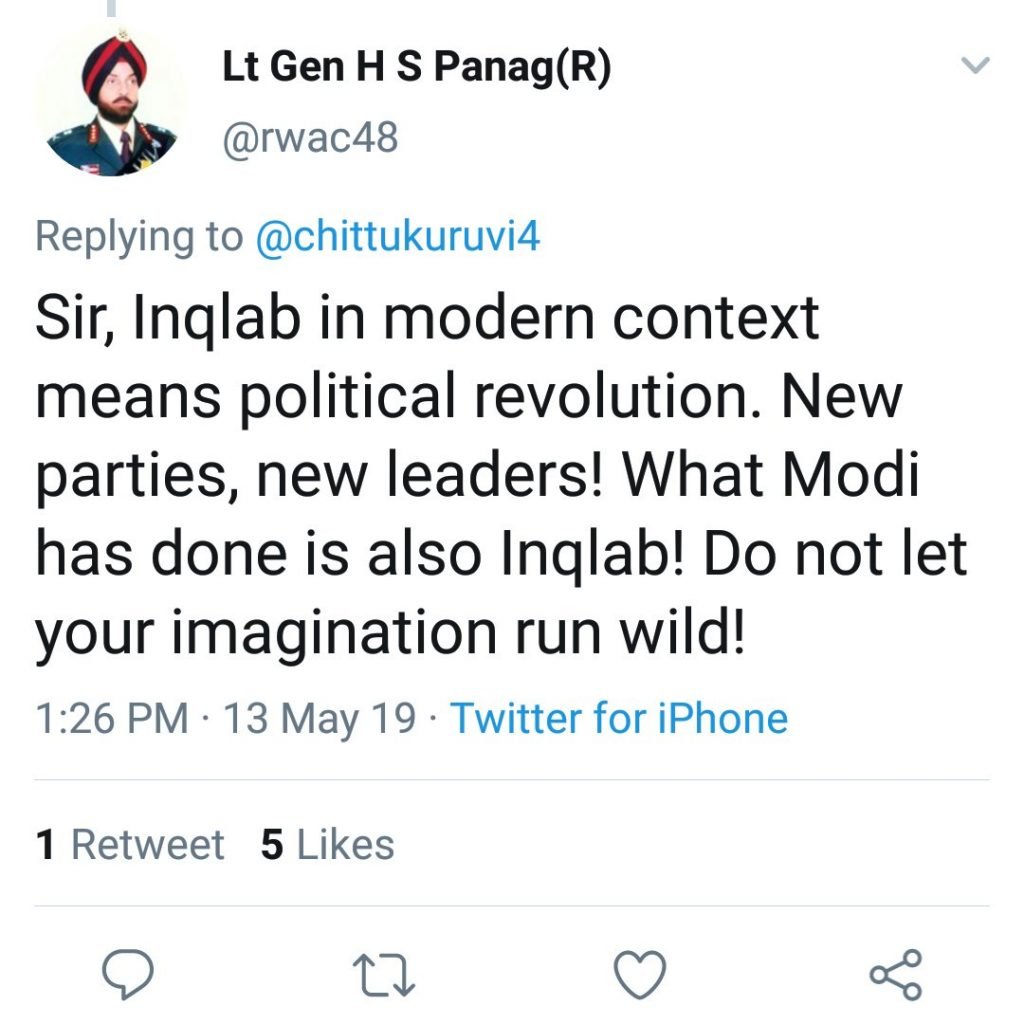Open the @chittukuruvi4 mention link
The height and width of the screenshot is (1024, 1024).
click(398, 236)
